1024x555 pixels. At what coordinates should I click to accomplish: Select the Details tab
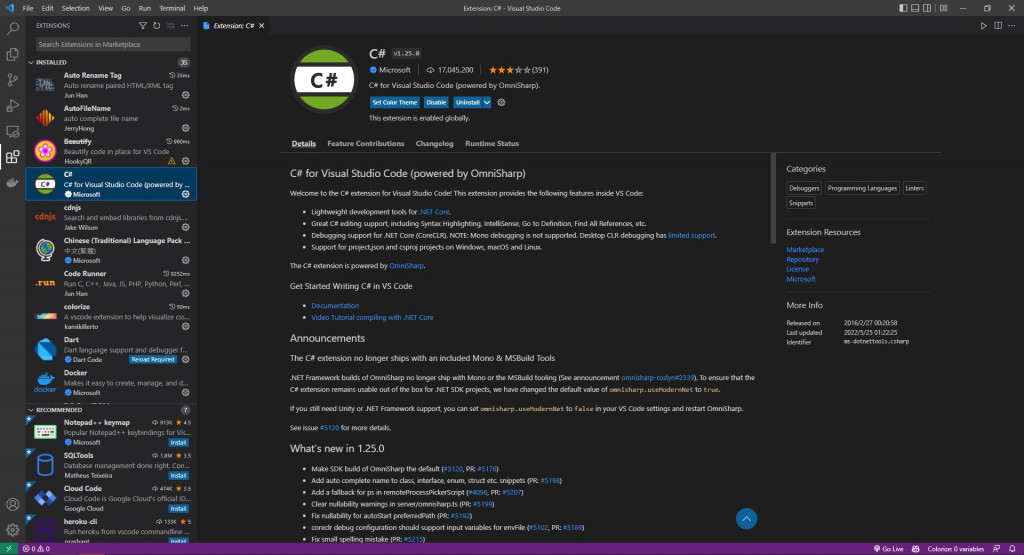coord(304,144)
